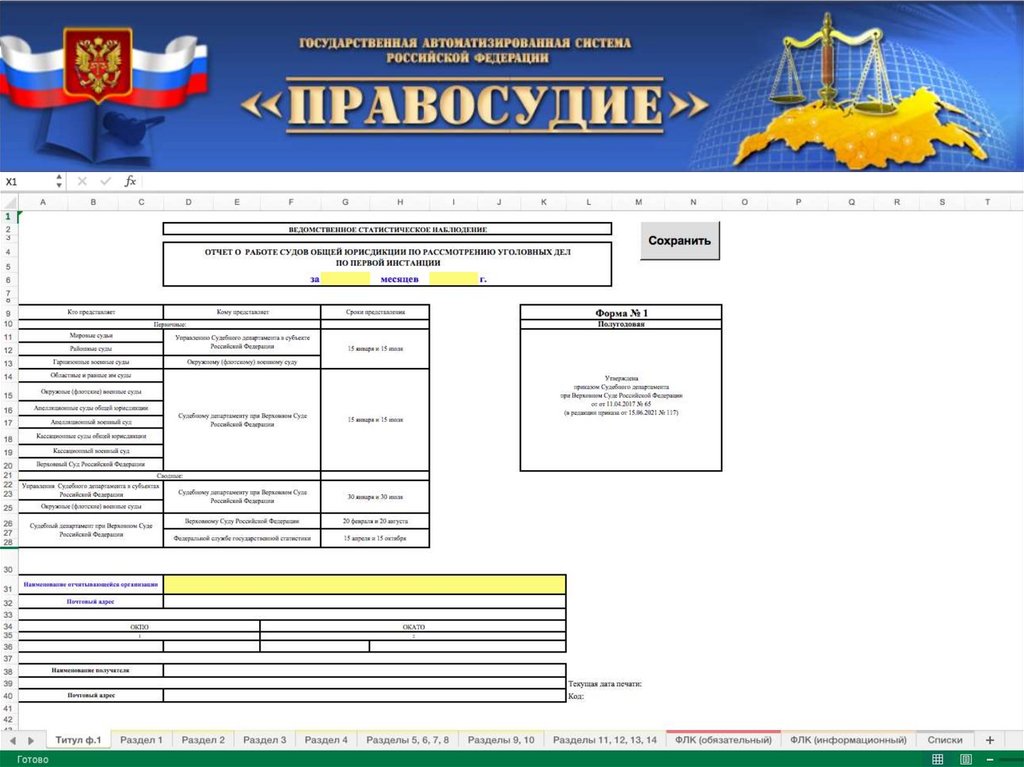Click the 'Полугодовая' cell
Image resolution: width=1024 pixels, height=767 pixels.
coord(621,324)
